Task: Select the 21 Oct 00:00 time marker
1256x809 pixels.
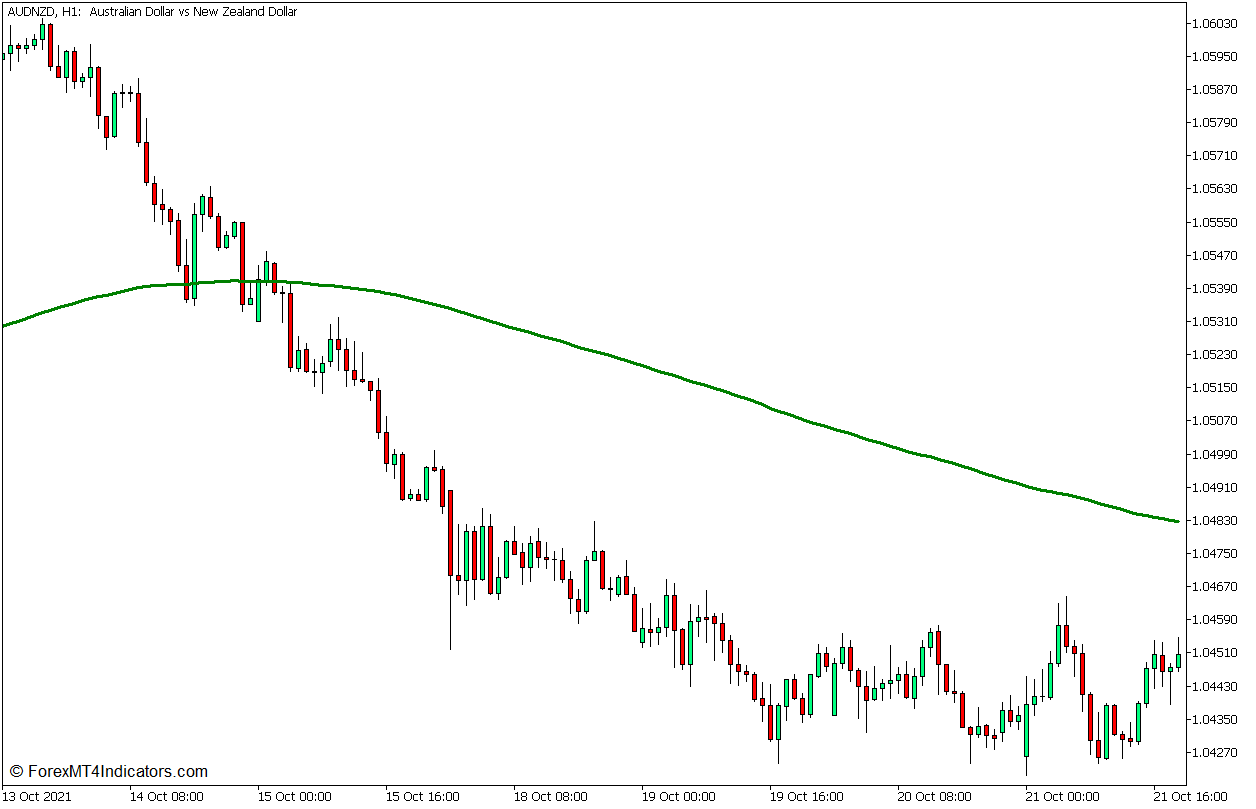Action: click(1062, 797)
